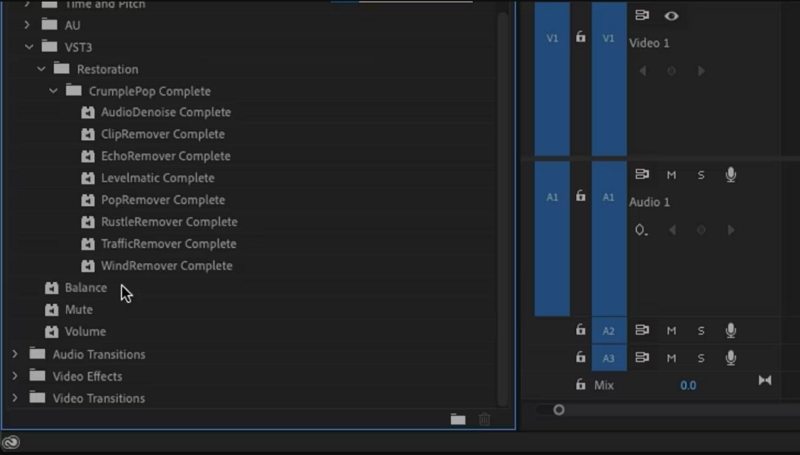Open the Creative Cloud status icon

(11, 442)
